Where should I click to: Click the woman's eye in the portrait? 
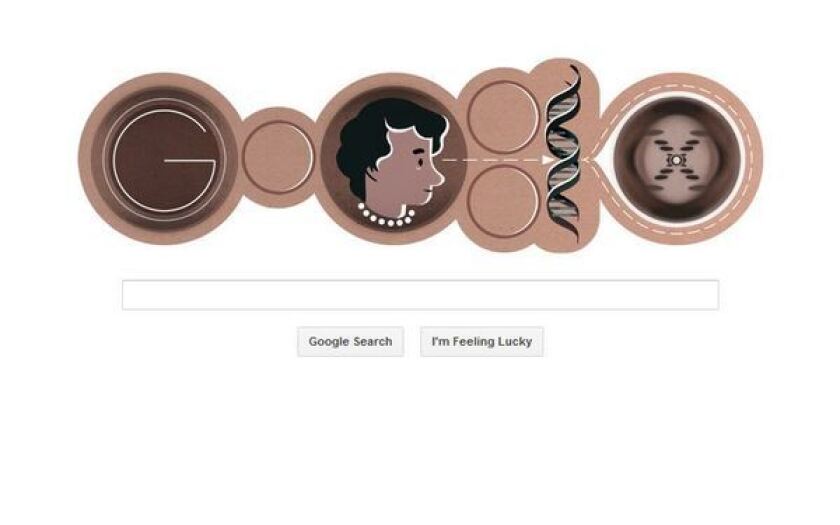point(418,160)
